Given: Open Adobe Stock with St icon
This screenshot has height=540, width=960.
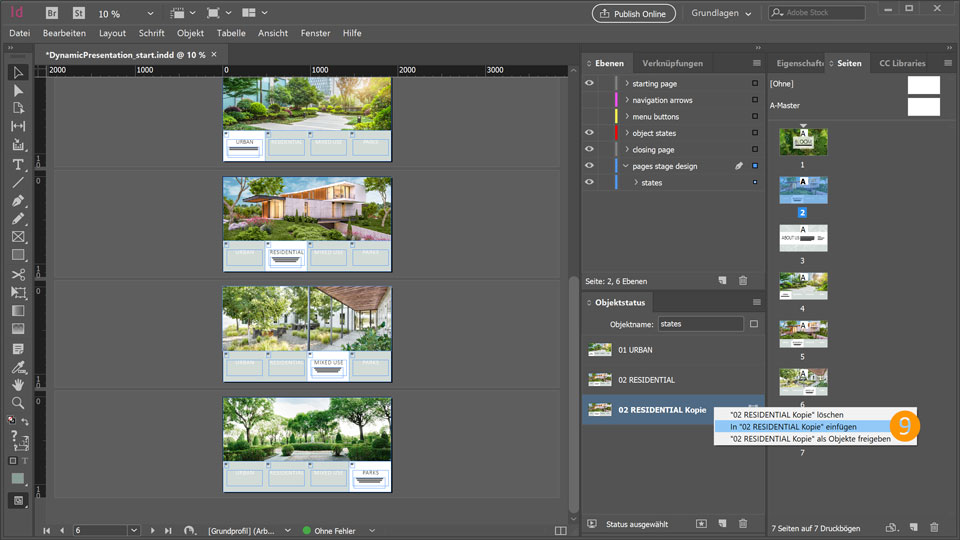Looking at the screenshot, I should pyautogui.click(x=79, y=13).
